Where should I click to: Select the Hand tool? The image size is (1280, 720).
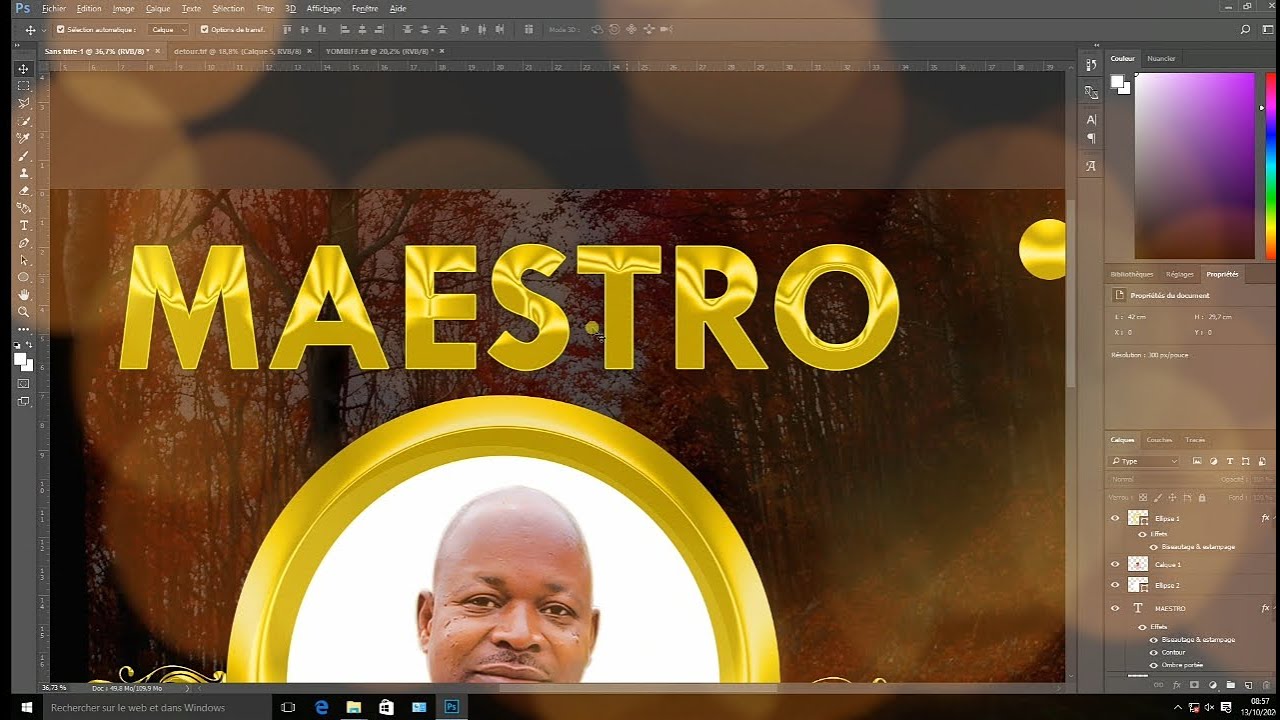click(x=24, y=295)
